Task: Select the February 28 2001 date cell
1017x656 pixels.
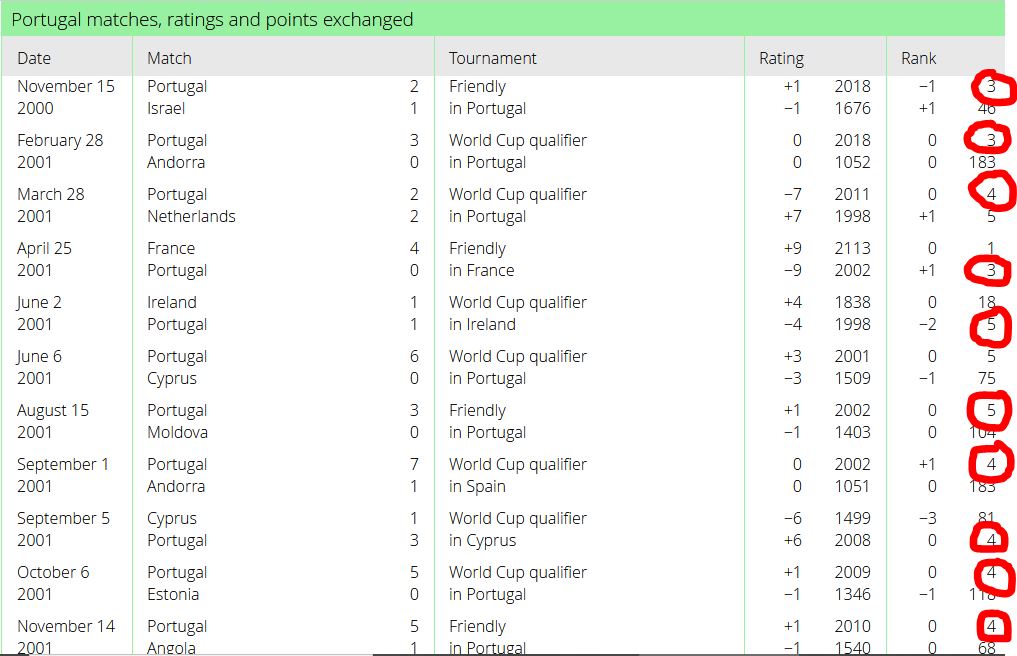Action: pos(60,151)
